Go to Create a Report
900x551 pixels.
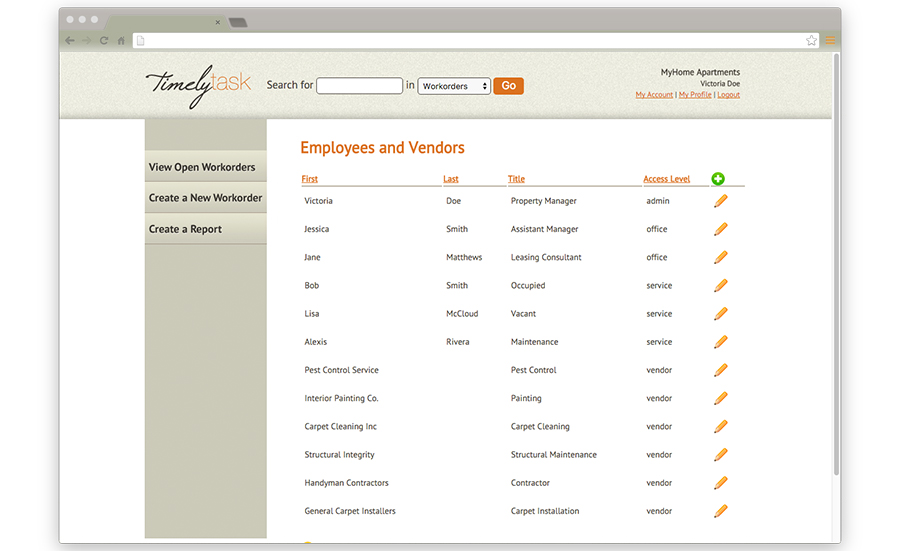pos(186,229)
